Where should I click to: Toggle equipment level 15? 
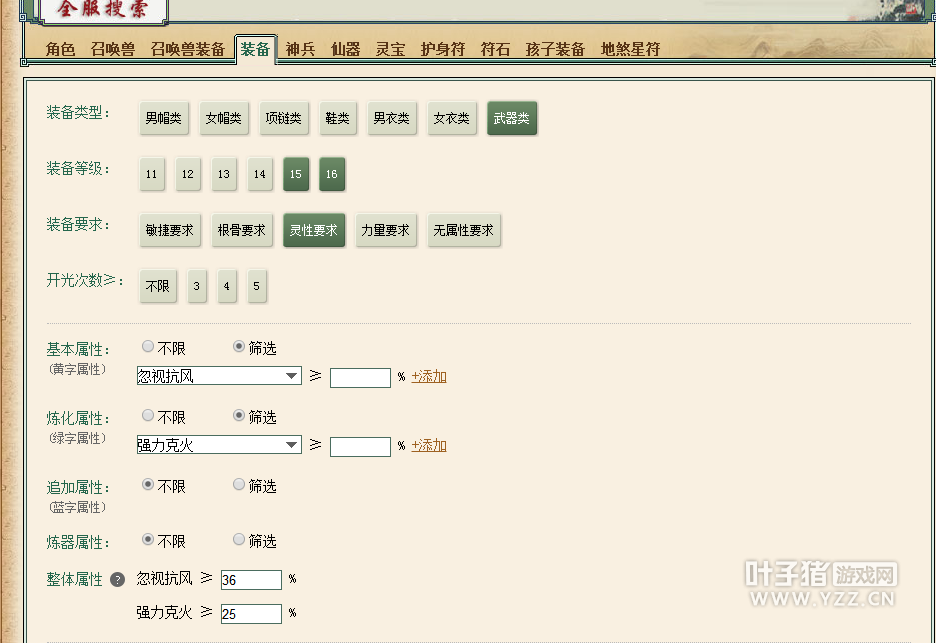295,174
